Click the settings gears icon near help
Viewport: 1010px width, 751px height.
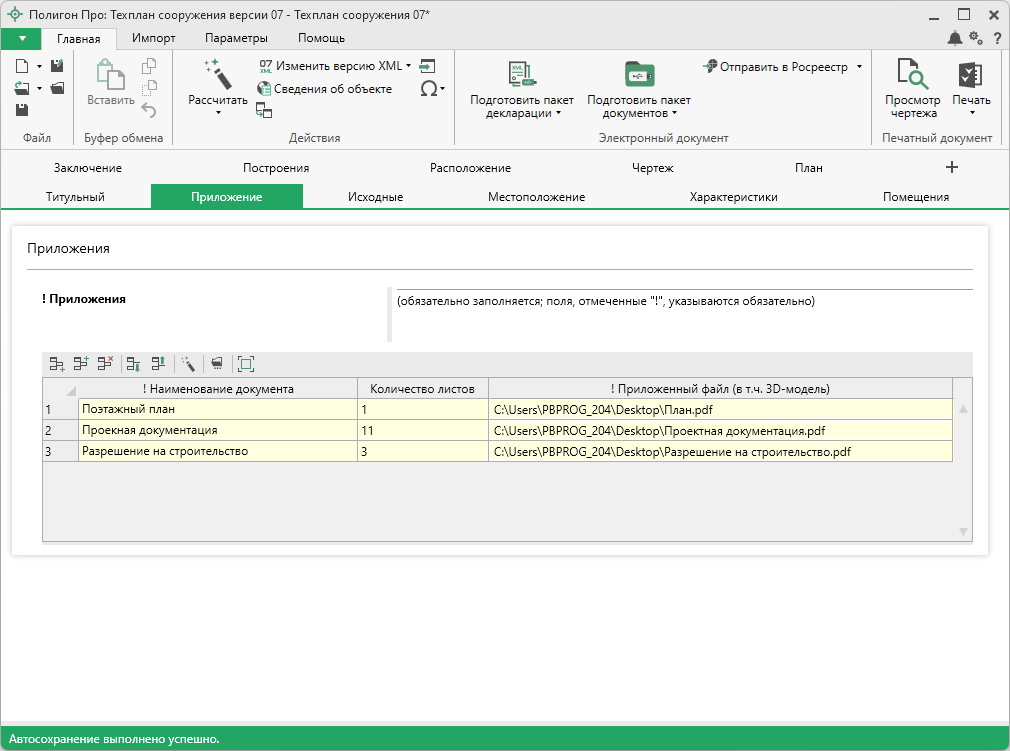[x=975, y=38]
